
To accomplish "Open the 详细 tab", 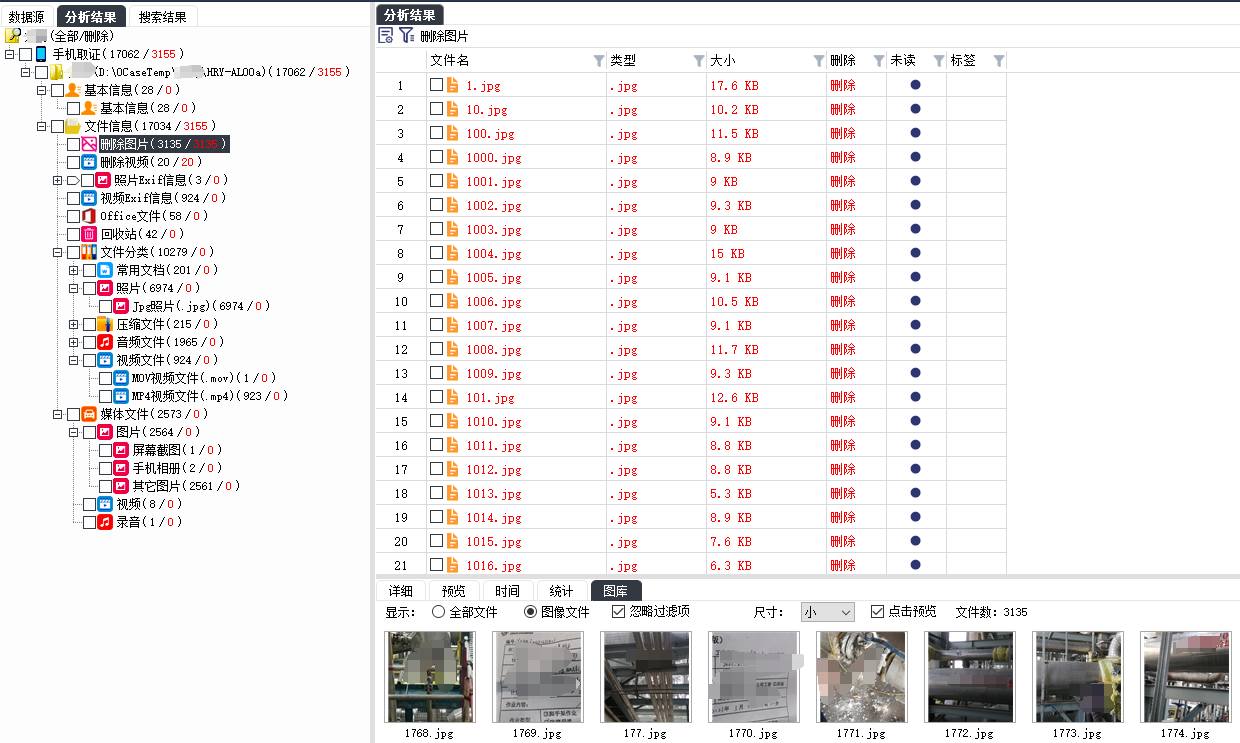I will click(401, 591).
